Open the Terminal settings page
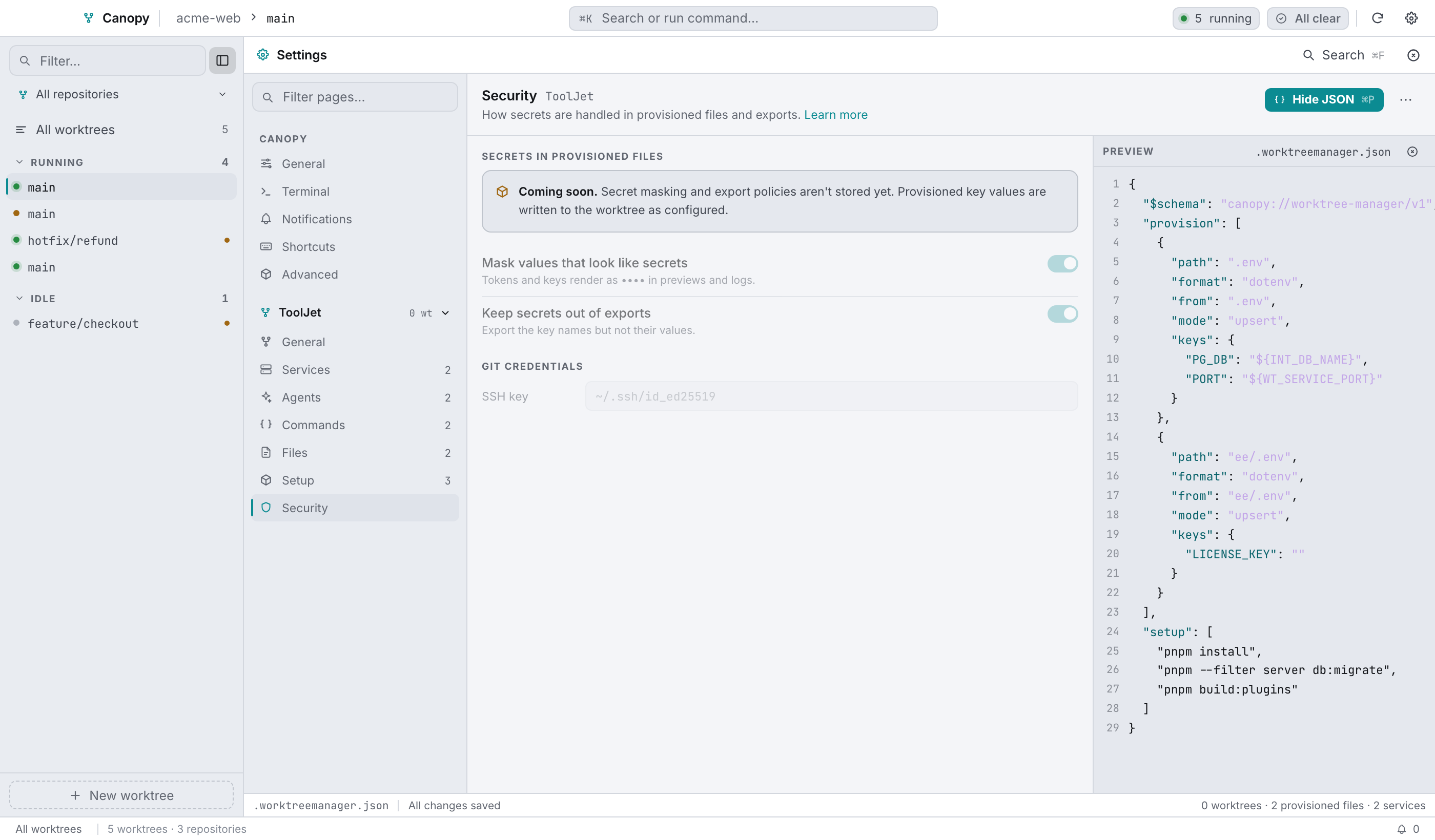 coord(355,192)
